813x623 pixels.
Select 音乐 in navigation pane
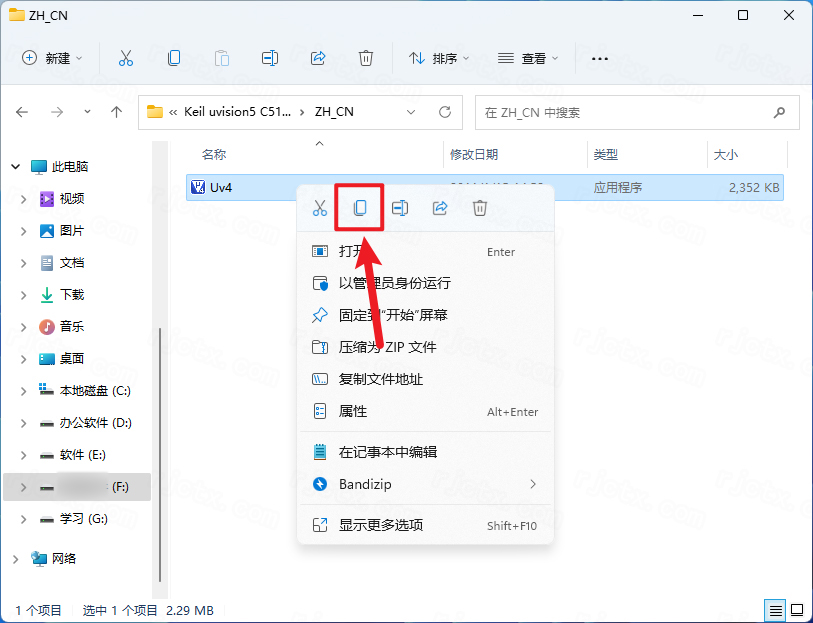pyautogui.click(x=72, y=327)
